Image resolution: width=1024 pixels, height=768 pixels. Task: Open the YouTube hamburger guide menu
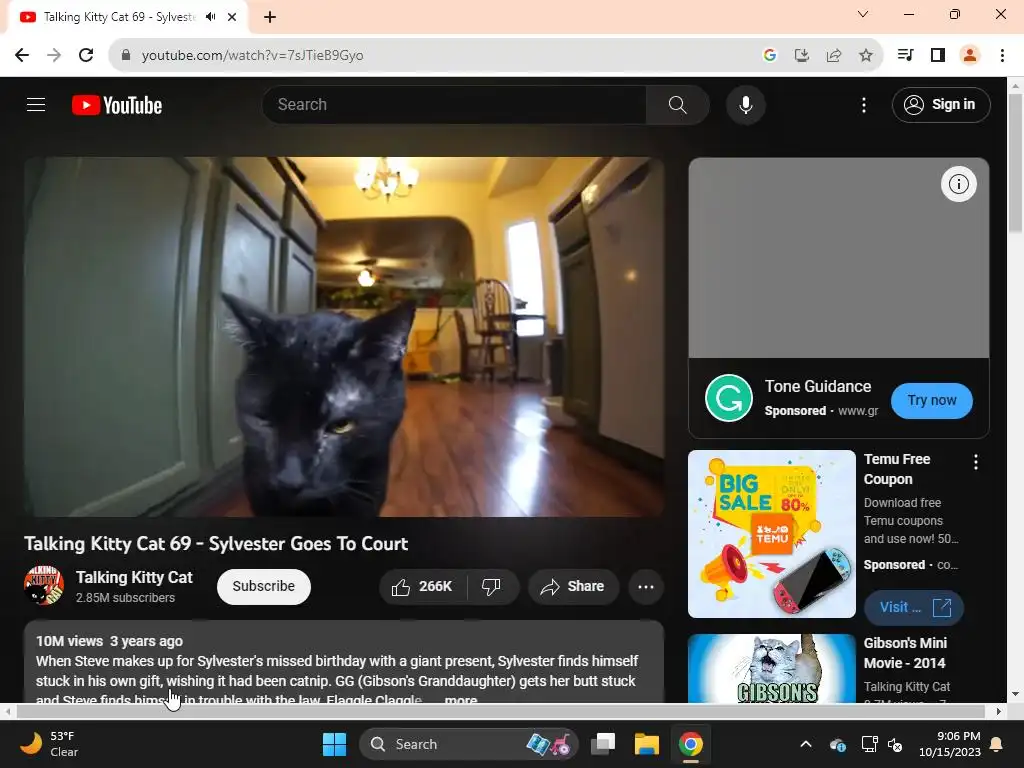coord(36,104)
